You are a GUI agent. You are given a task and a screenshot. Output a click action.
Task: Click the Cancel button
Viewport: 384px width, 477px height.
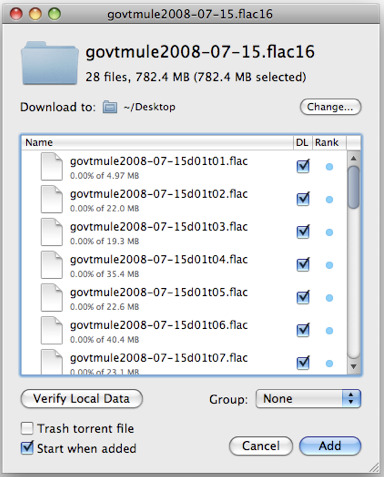[x=261, y=446]
